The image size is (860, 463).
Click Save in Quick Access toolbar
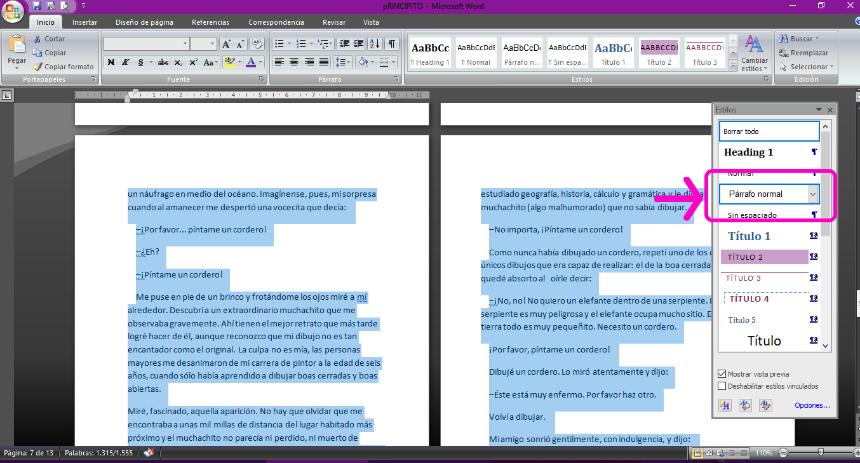coord(39,6)
